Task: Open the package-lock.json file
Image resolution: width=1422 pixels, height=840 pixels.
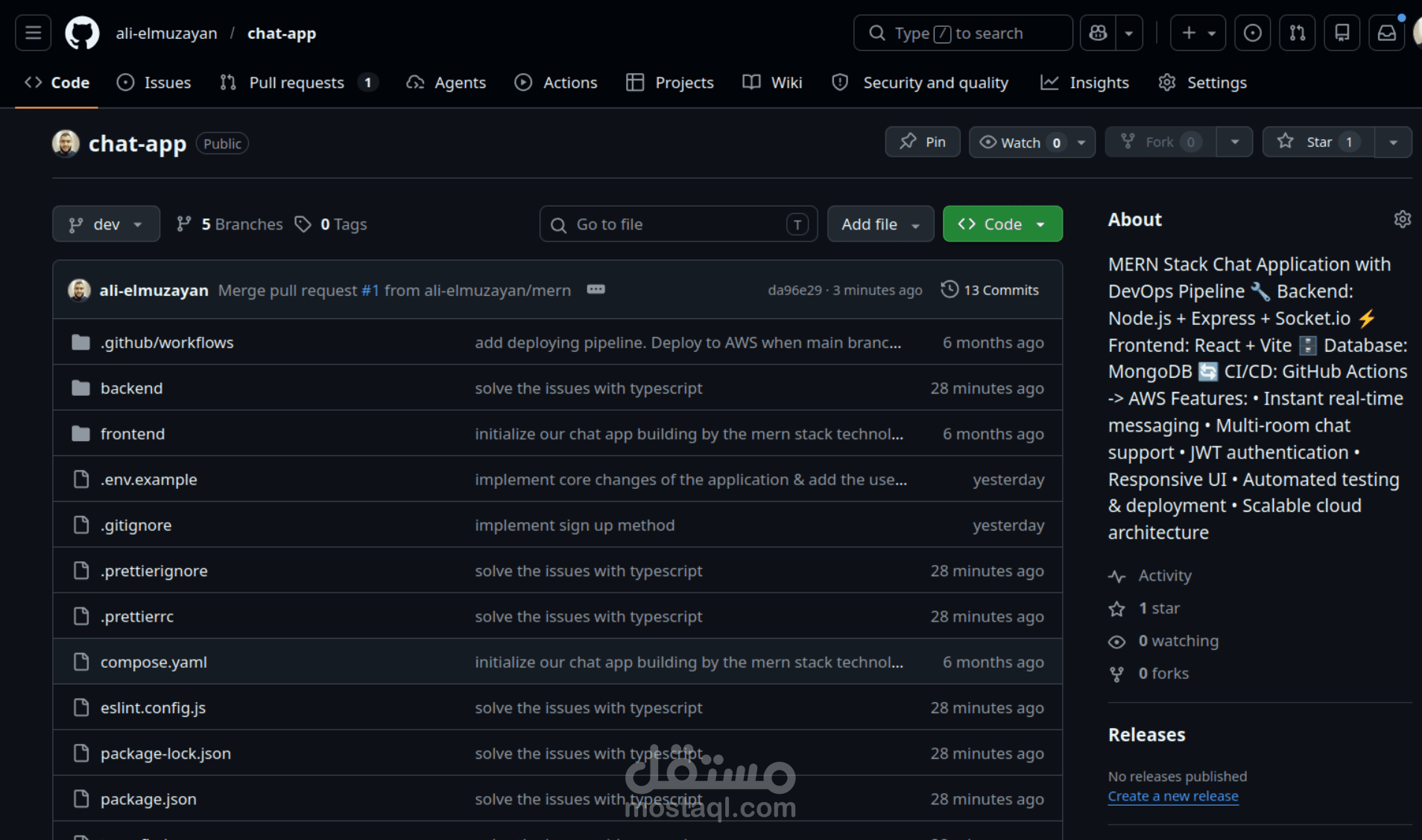Action: click(165, 754)
